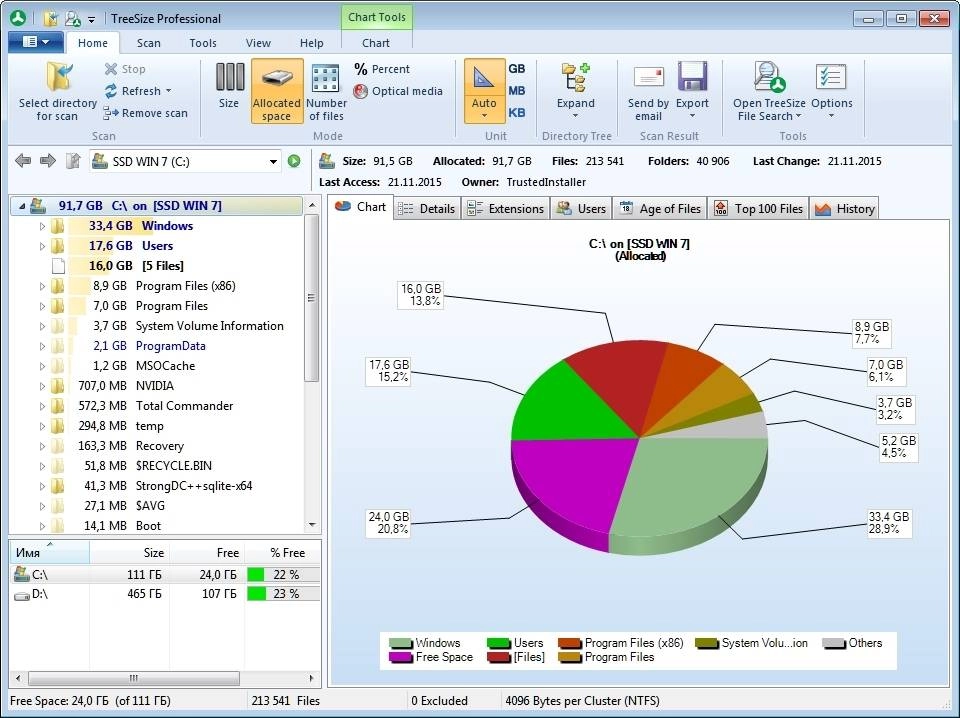Viewport: 960px width, 718px height.
Task: Switch to the History tab
Action: tap(844, 209)
